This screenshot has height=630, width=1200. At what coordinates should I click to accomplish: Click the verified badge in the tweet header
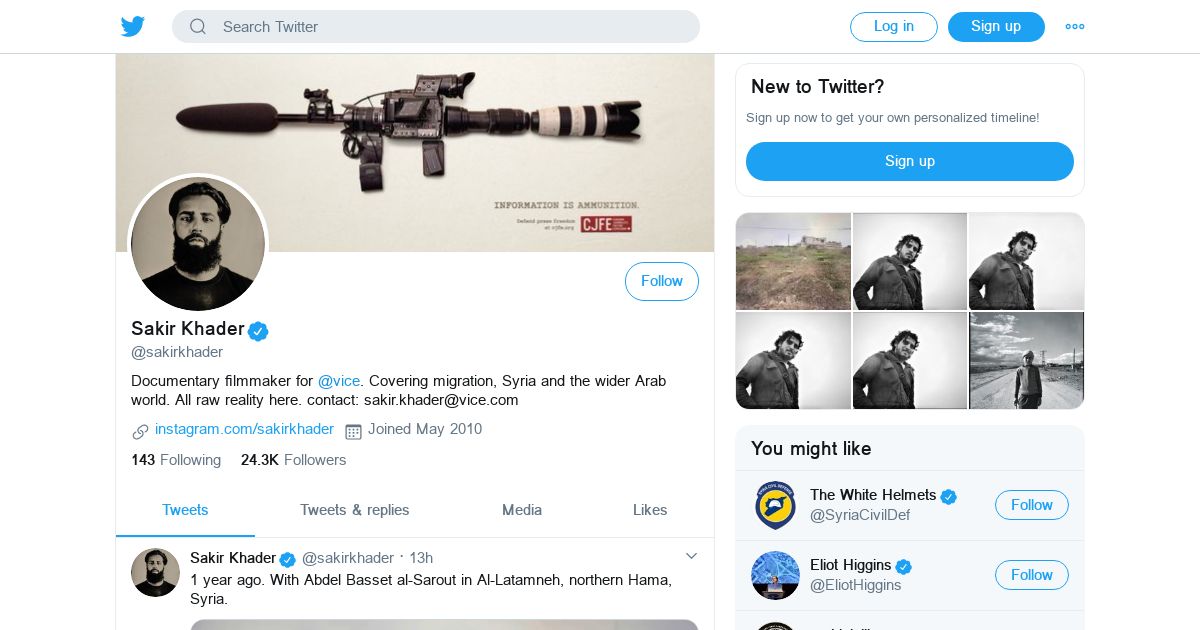click(287, 559)
